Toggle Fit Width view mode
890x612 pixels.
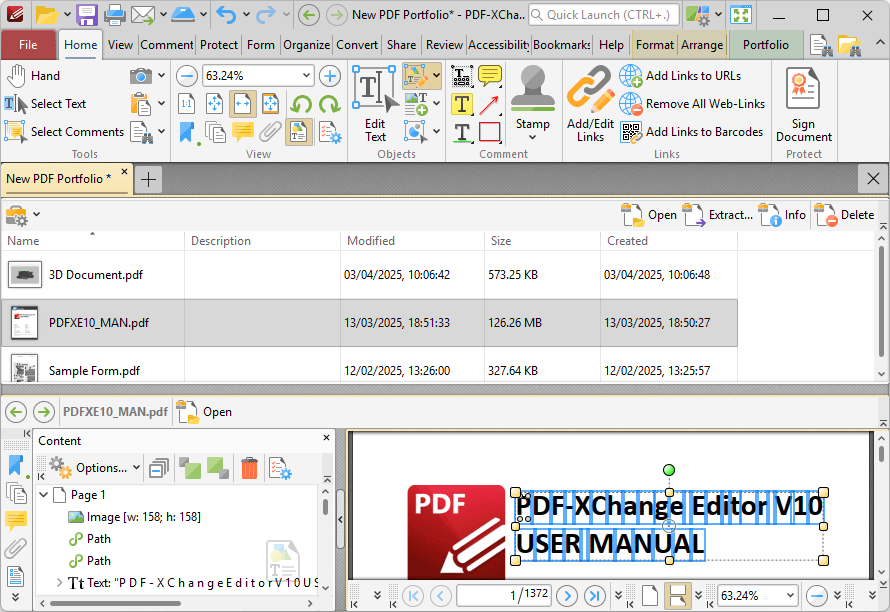[242, 104]
